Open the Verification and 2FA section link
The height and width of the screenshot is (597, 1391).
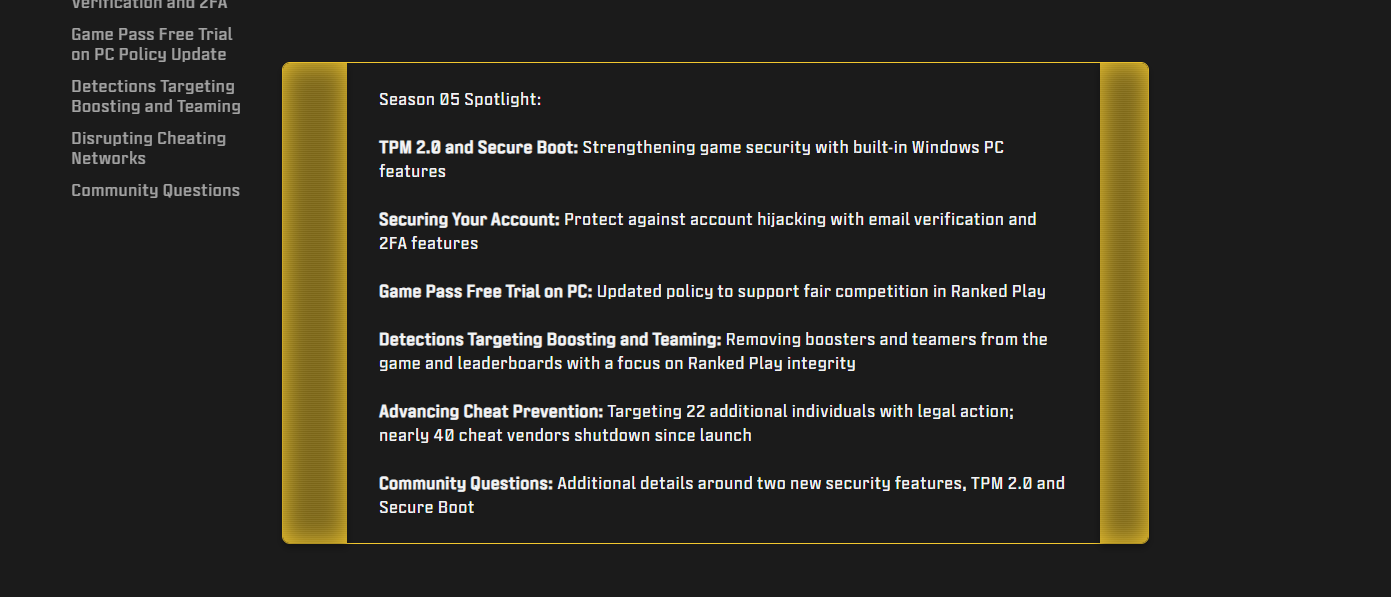pos(148,4)
